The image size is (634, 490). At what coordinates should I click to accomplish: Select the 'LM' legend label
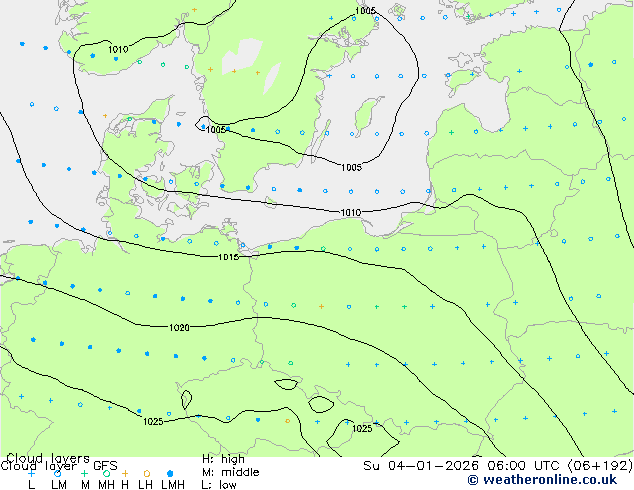[x=59, y=484]
